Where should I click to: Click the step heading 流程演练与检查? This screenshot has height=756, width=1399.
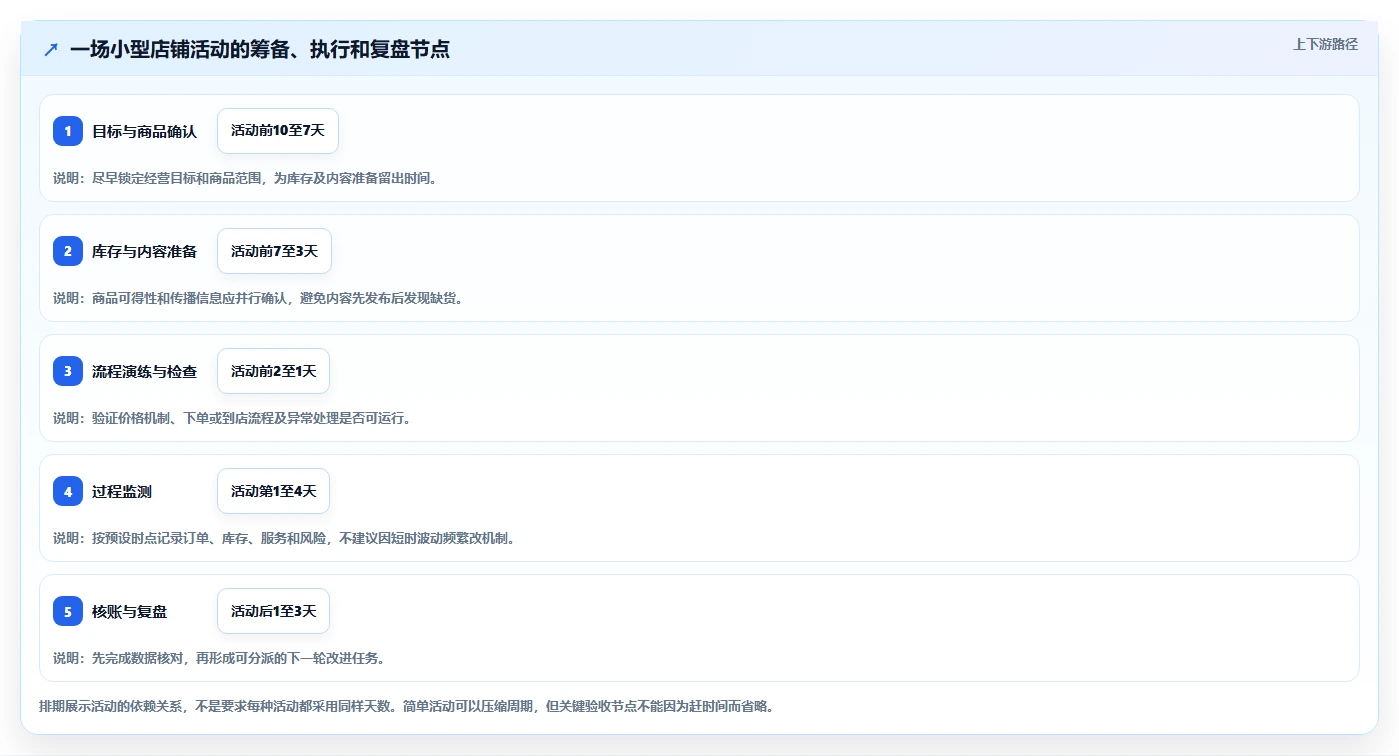pos(144,371)
